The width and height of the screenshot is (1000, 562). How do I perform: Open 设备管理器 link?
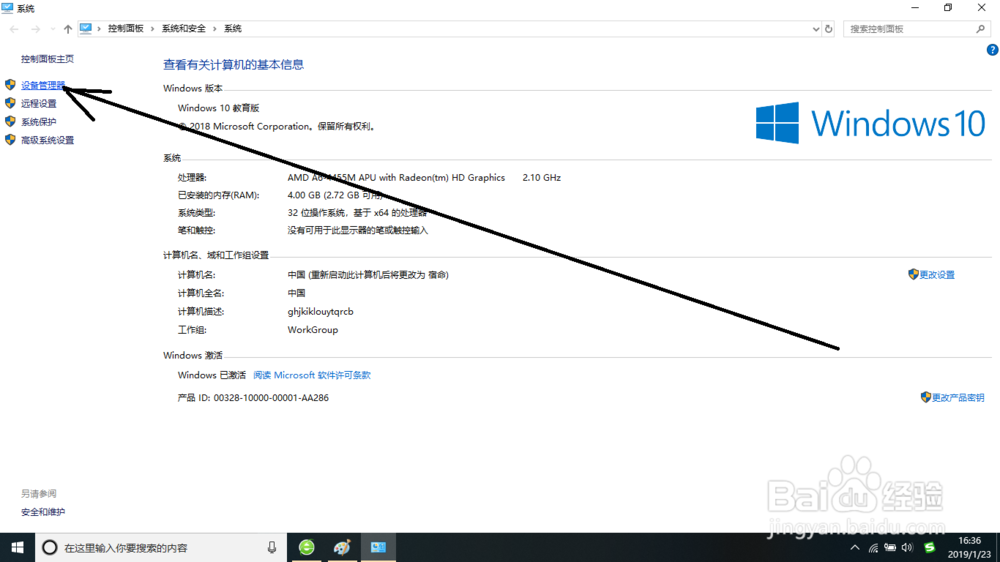pos(43,85)
